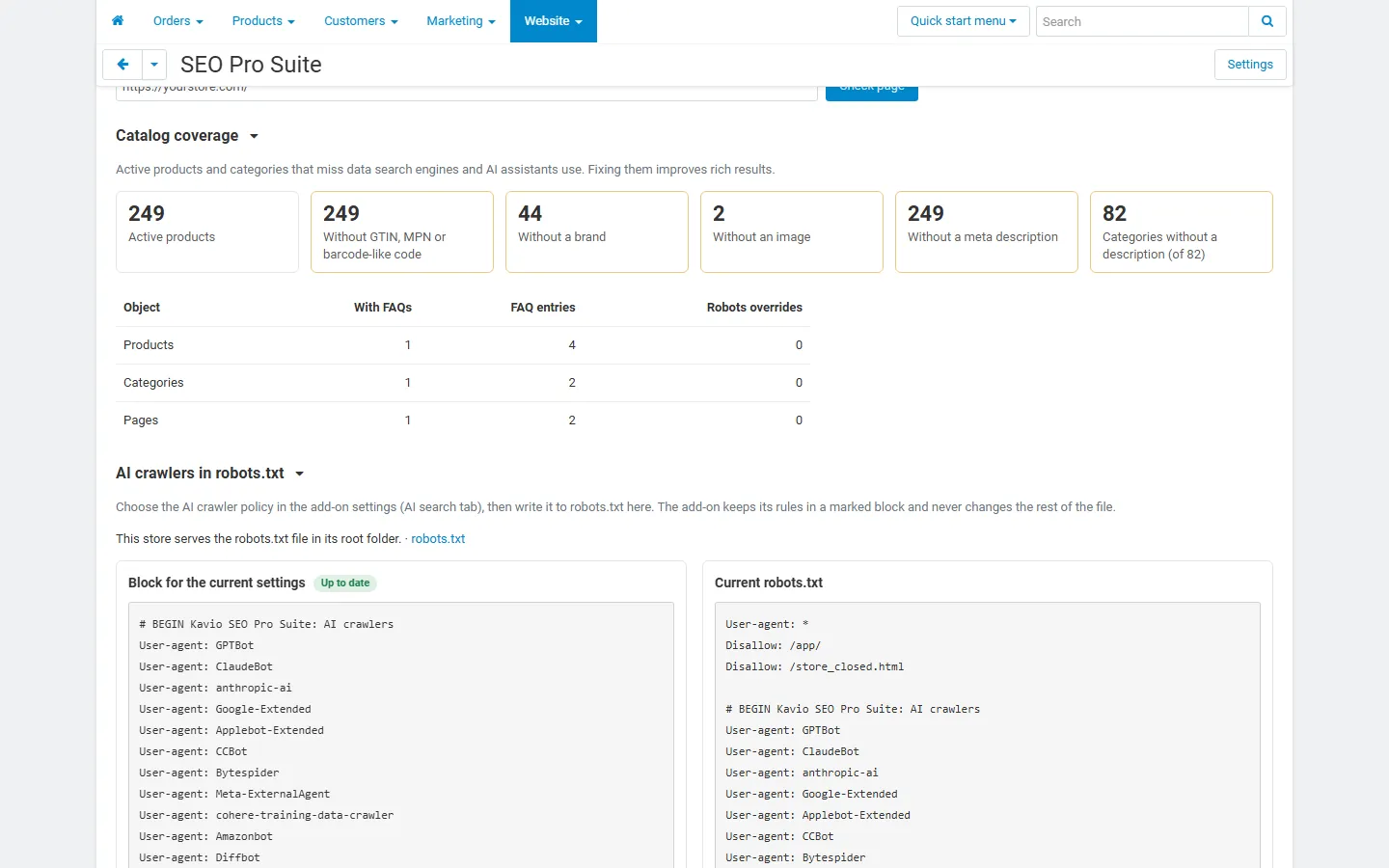1389x868 pixels.
Task: Open the Customers menu
Action: click(361, 21)
